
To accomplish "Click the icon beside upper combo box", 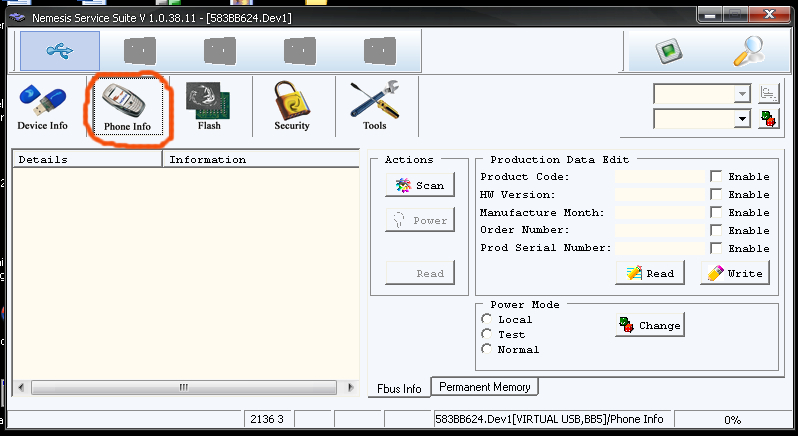I will (x=768, y=94).
